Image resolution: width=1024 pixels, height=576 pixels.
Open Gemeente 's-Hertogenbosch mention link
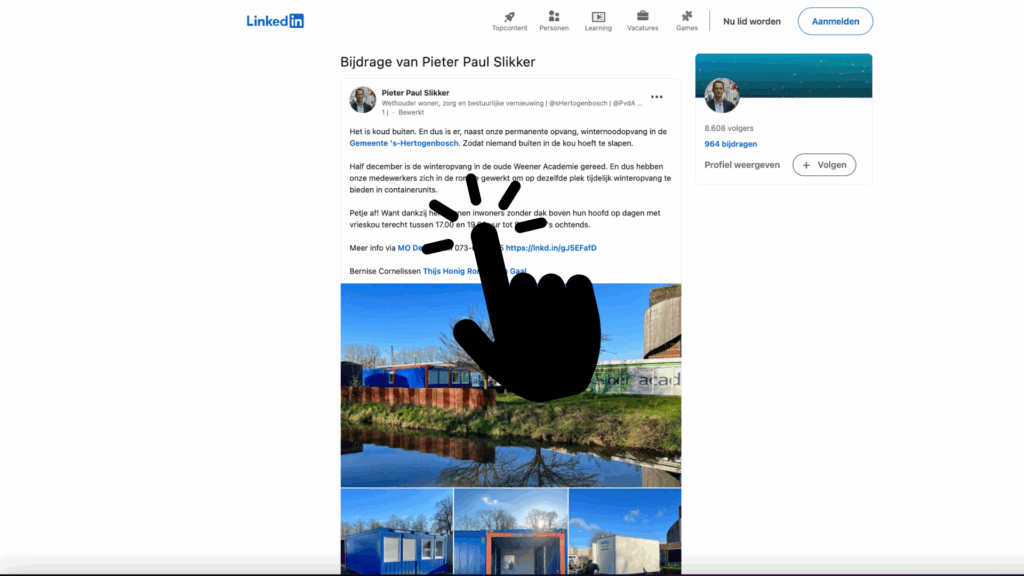(397, 143)
